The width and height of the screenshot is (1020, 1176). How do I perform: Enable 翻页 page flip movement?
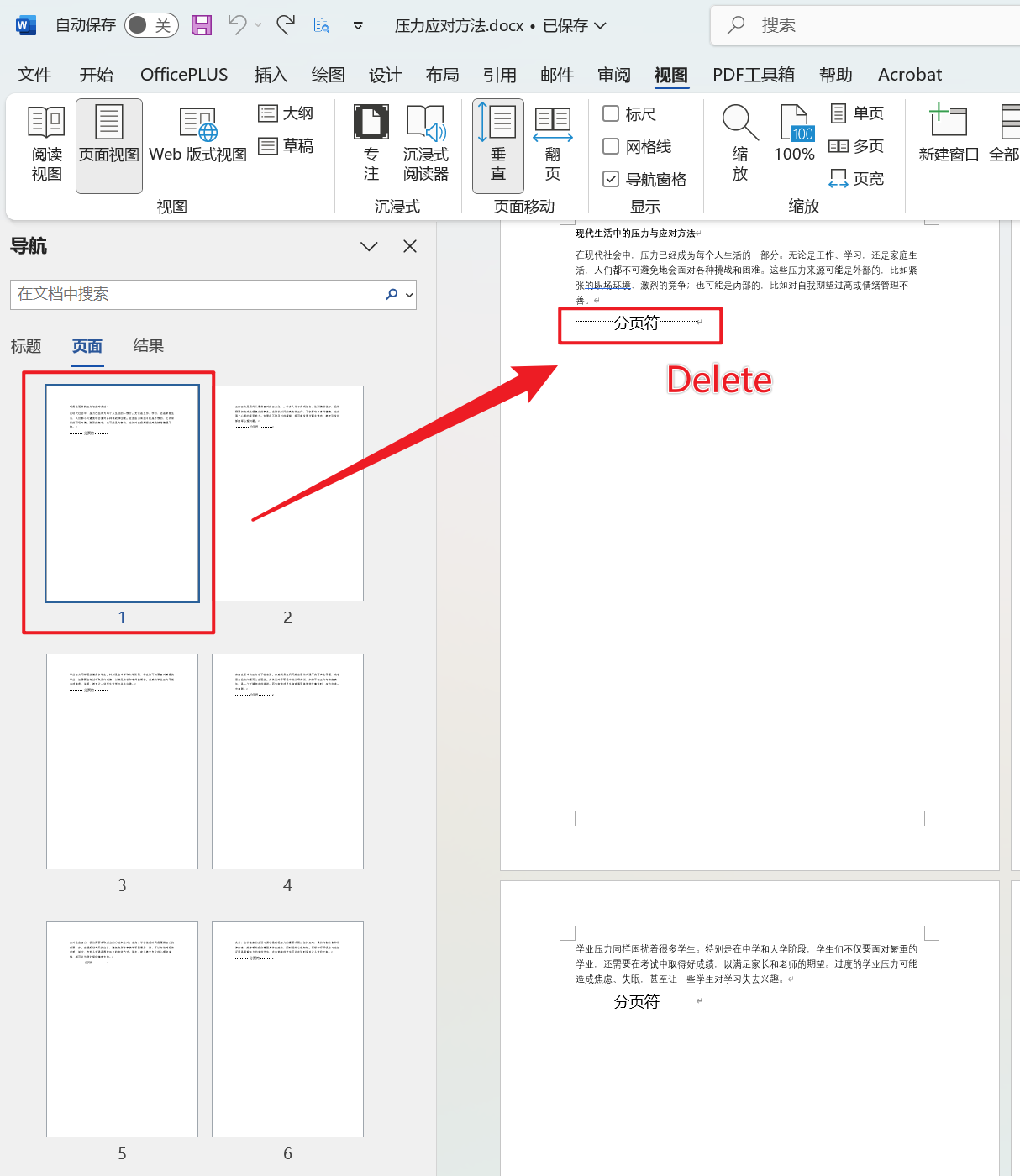(x=552, y=143)
